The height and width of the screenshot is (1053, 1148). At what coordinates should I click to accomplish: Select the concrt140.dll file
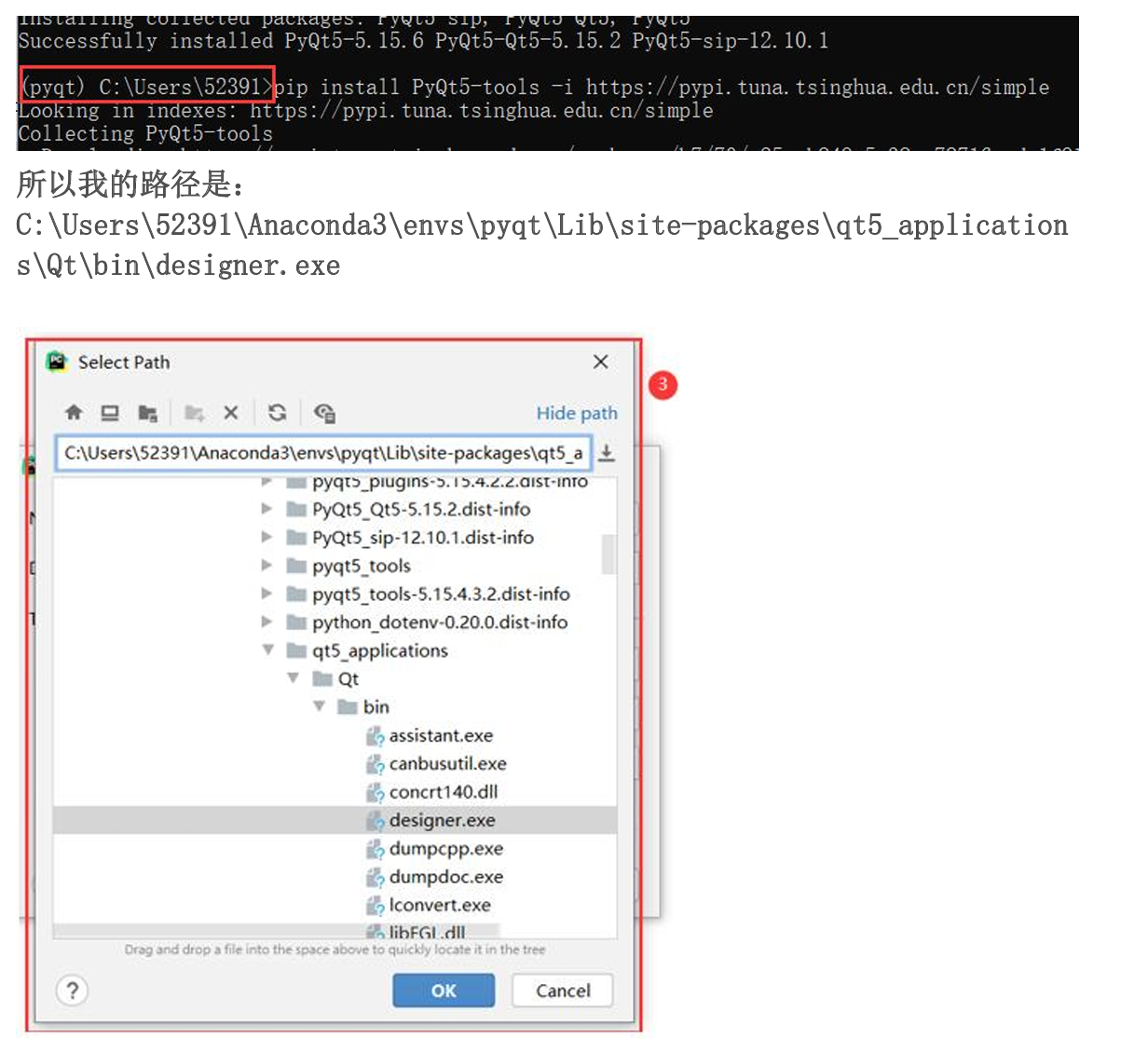coord(335,791)
